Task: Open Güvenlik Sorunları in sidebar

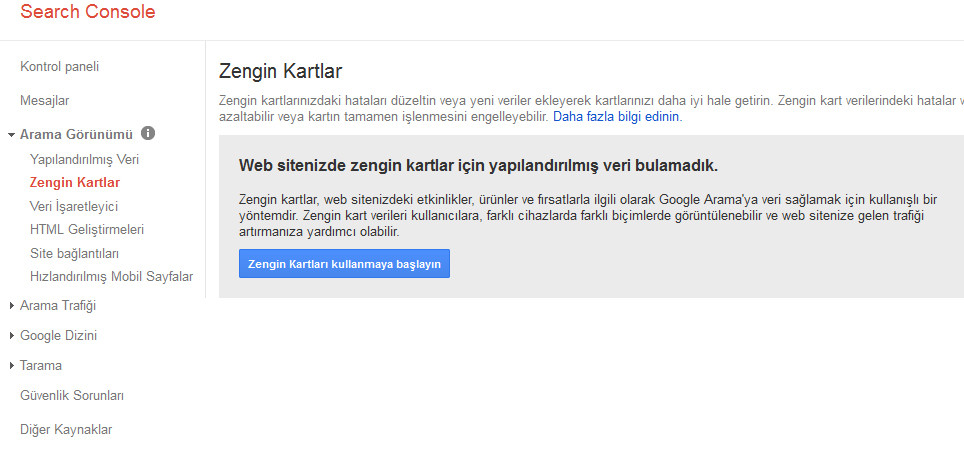Action: click(x=72, y=395)
